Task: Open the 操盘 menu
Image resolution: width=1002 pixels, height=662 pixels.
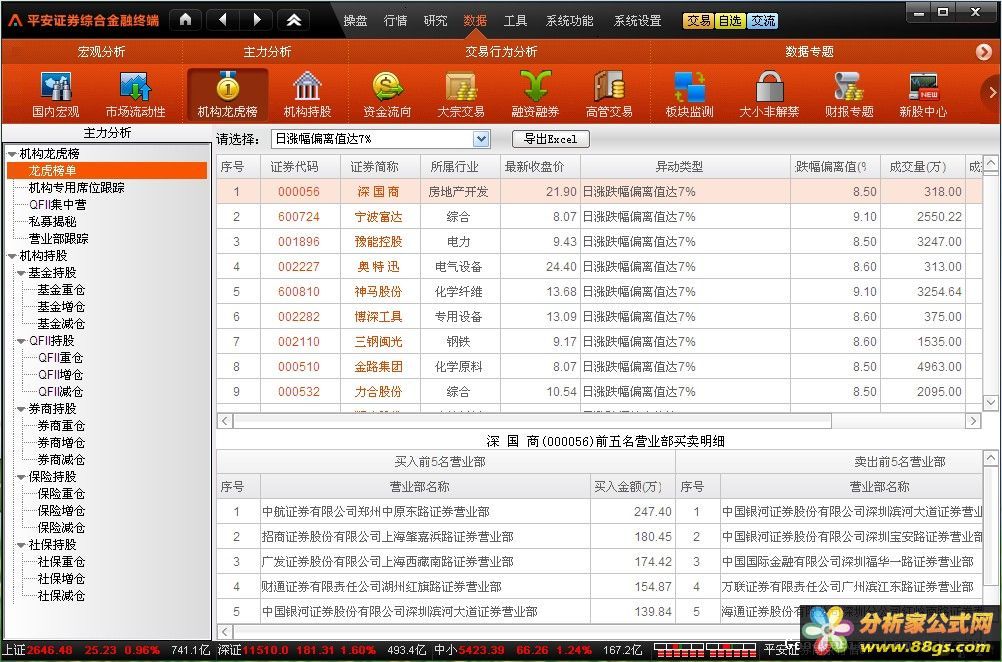Action: [x=355, y=21]
